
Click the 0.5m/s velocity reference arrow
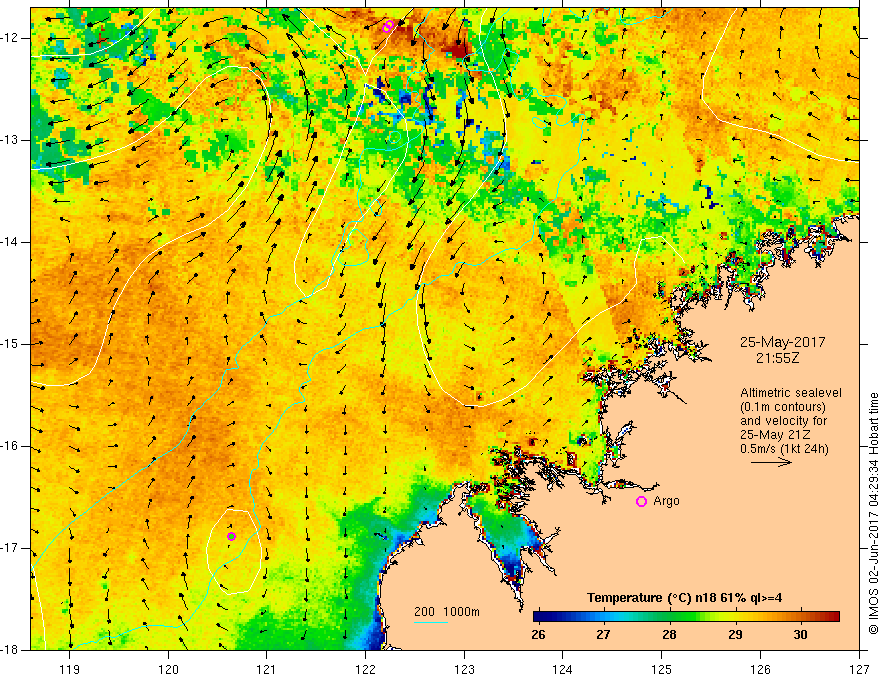coord(771,462)
